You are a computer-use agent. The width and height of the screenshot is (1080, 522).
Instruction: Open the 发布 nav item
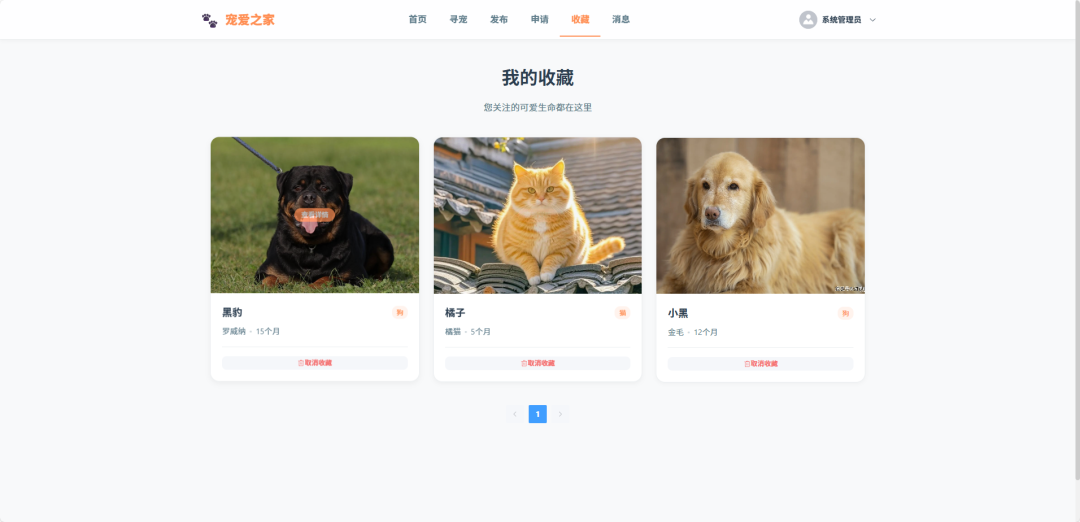coord(499,19)
